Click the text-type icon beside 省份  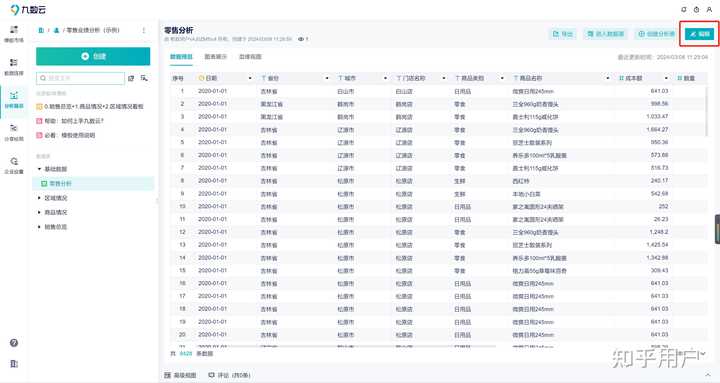pyautogui.click(x=264, y=78)
